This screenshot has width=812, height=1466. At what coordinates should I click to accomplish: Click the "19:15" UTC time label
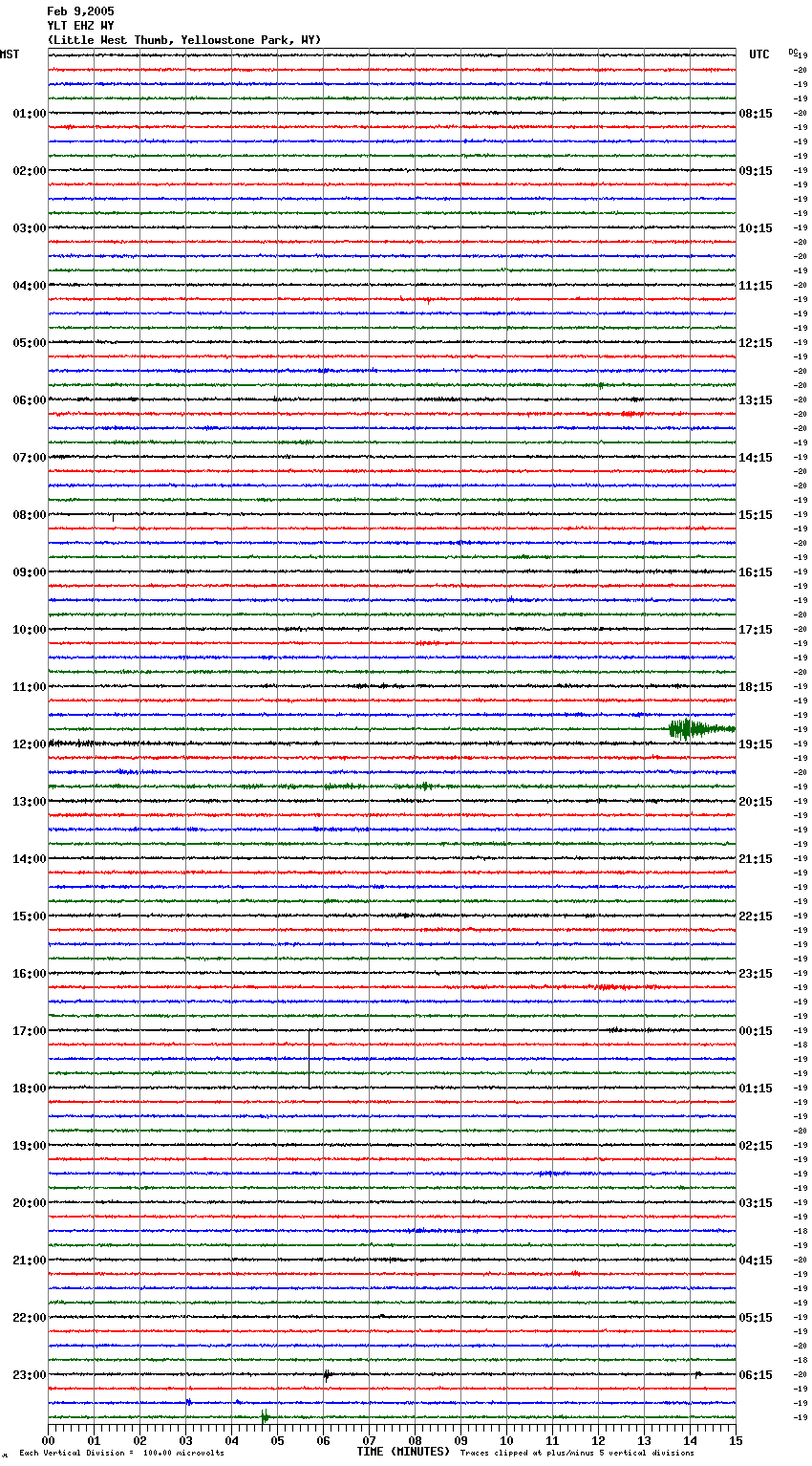pyautogui.click(x=756, y=744)
